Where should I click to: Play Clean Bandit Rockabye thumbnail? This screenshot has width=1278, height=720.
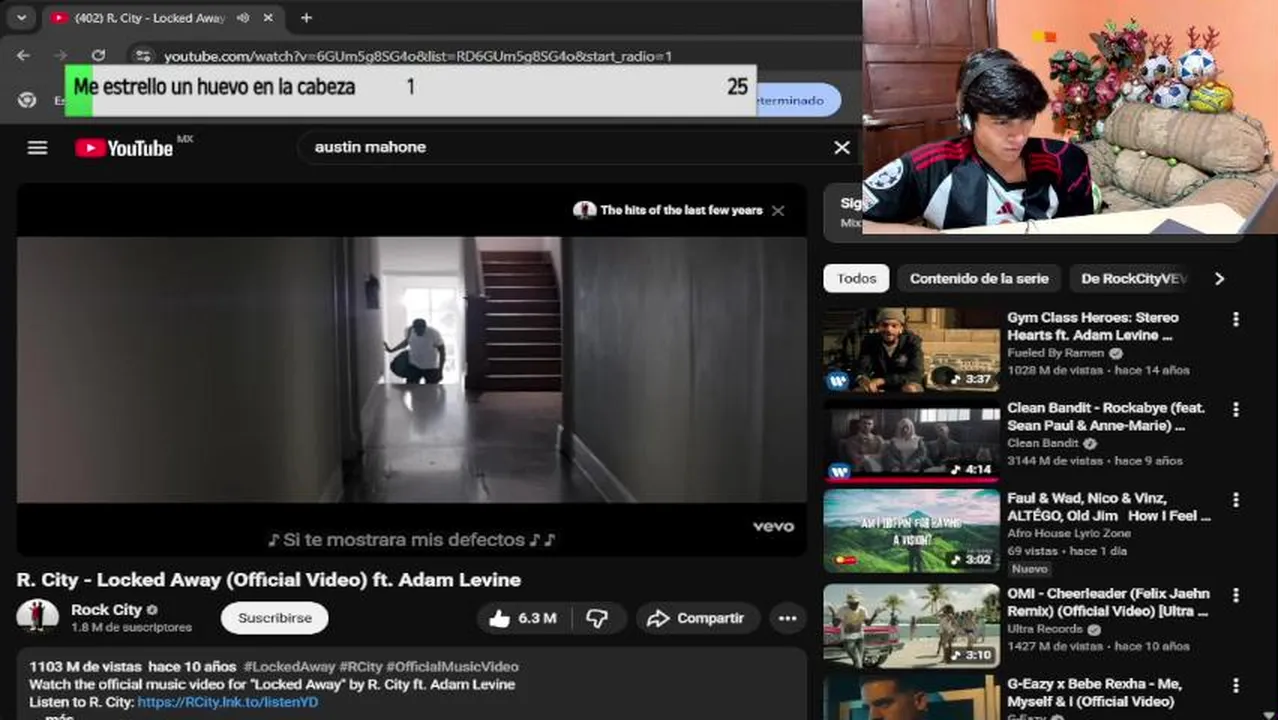click(911, 441)
